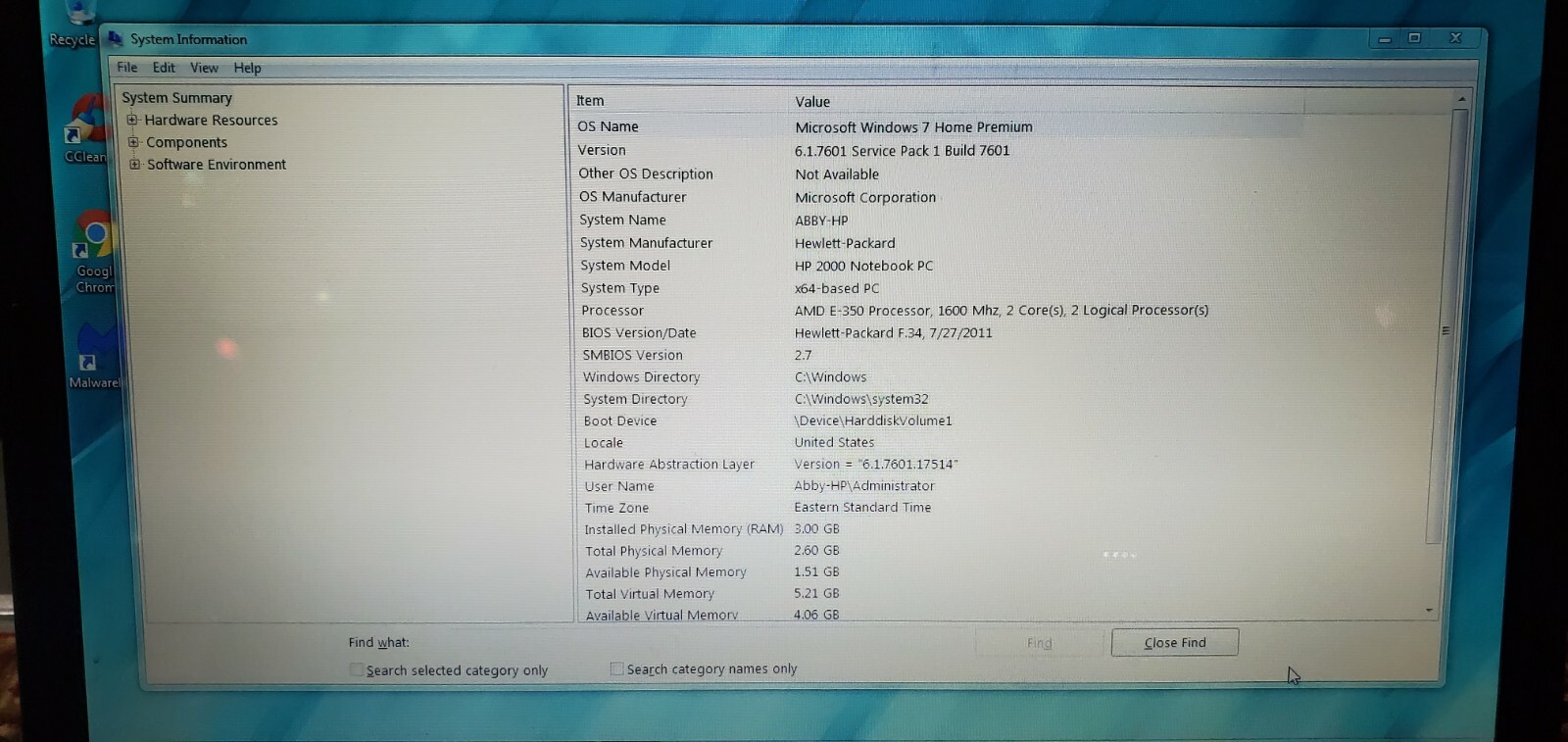Click the 'System Manufacturer' item
The width and height of the screenshot is (1568, 742).
[x=646, y=242]
